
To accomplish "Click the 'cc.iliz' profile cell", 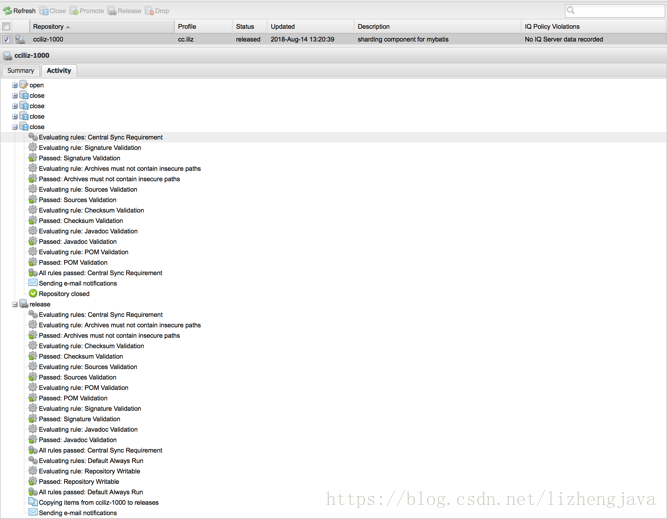I will tap(186, 39).
